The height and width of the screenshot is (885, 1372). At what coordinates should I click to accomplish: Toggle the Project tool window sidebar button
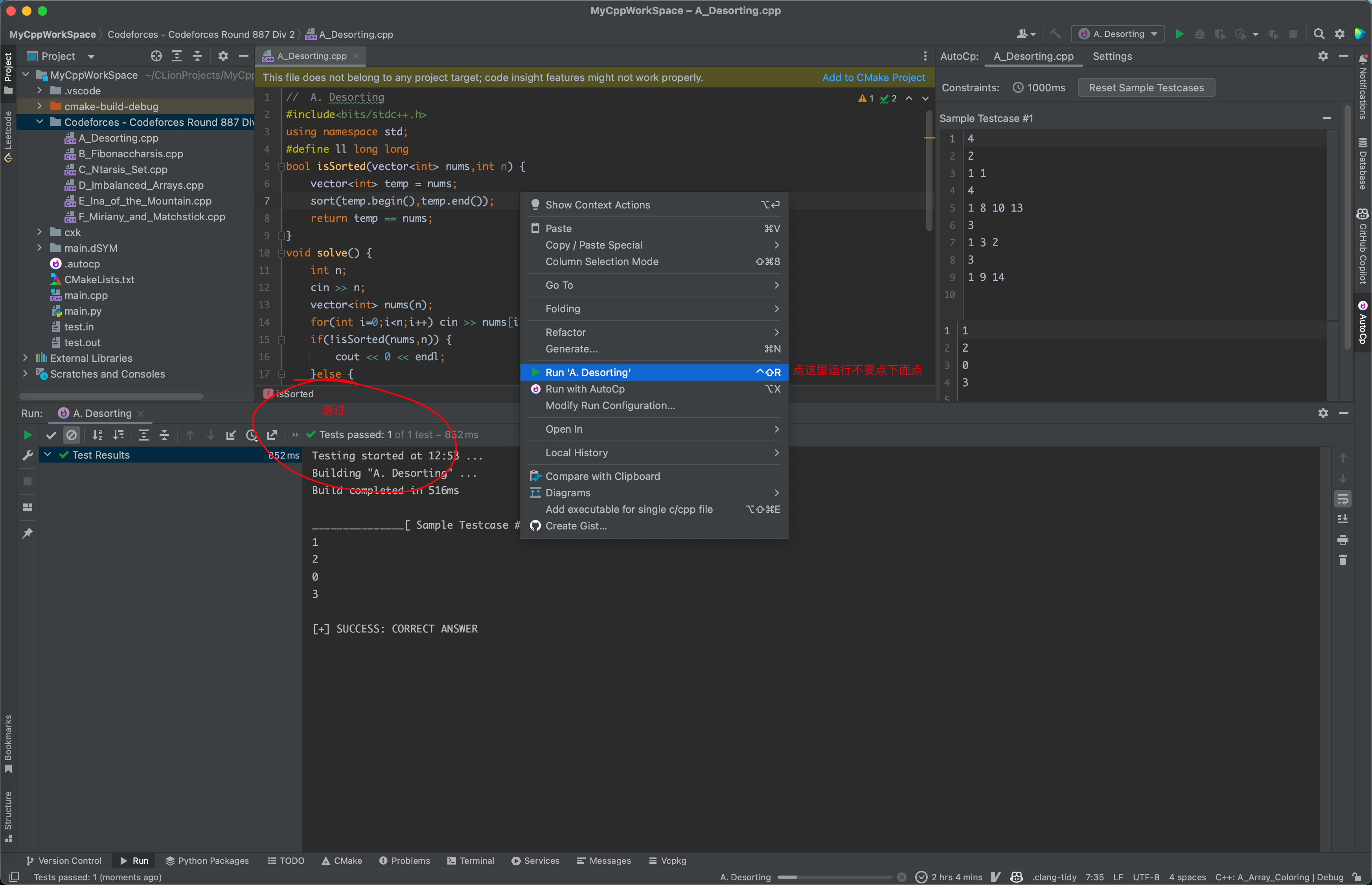tap(8, 74)
